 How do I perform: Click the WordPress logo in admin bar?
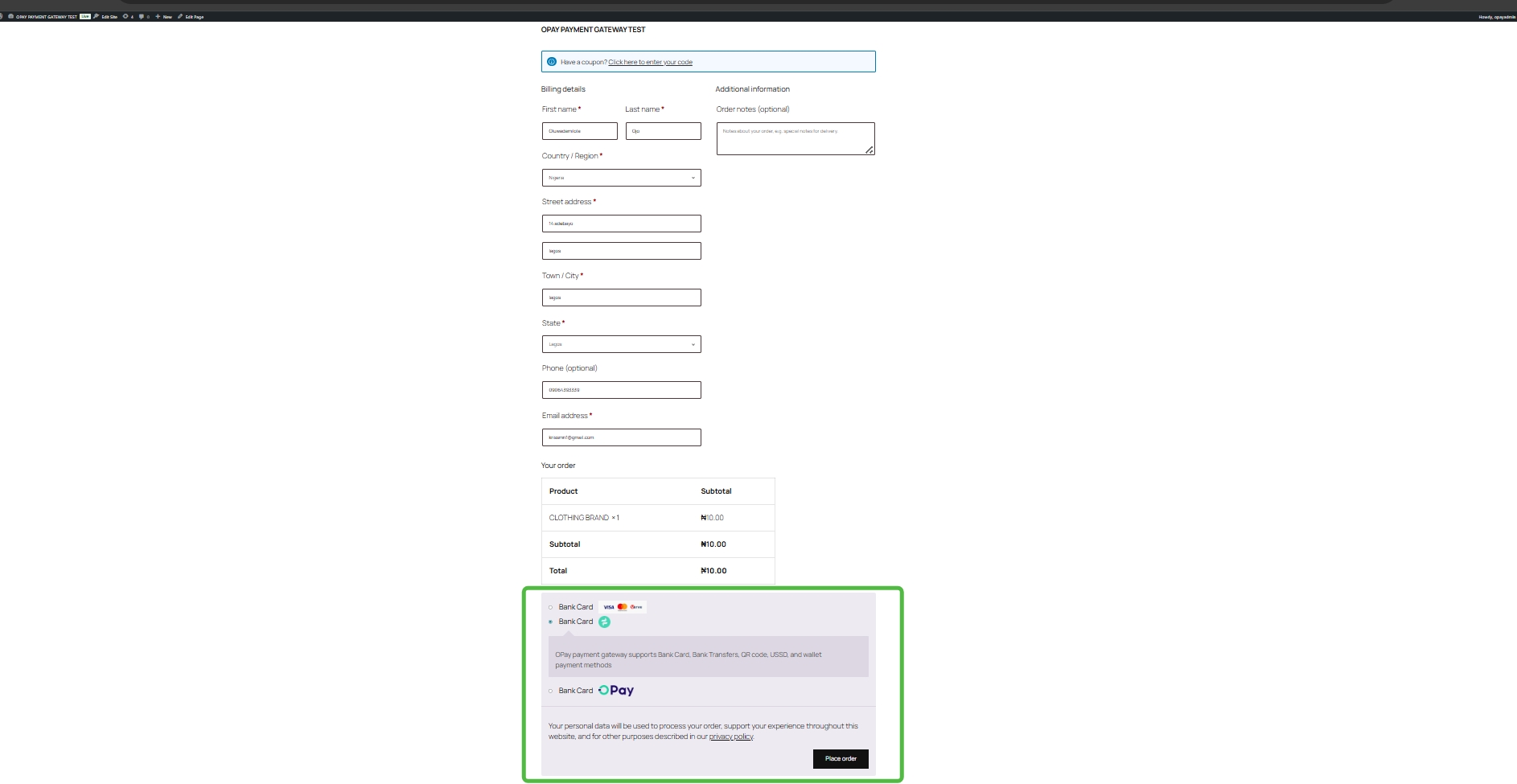point(3,16)
